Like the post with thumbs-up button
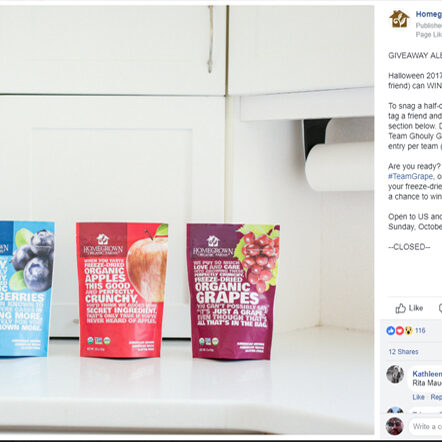 pos(409,308)
